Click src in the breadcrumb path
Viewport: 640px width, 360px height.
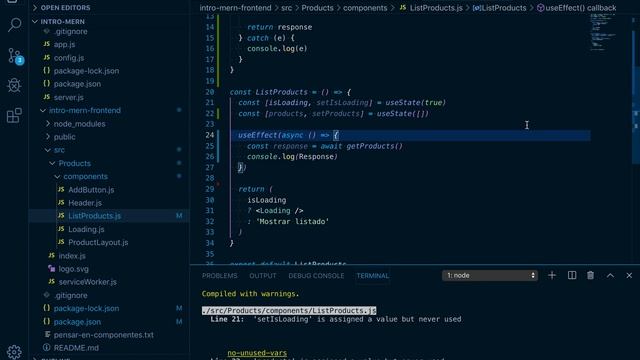click(x=287, y=8)
